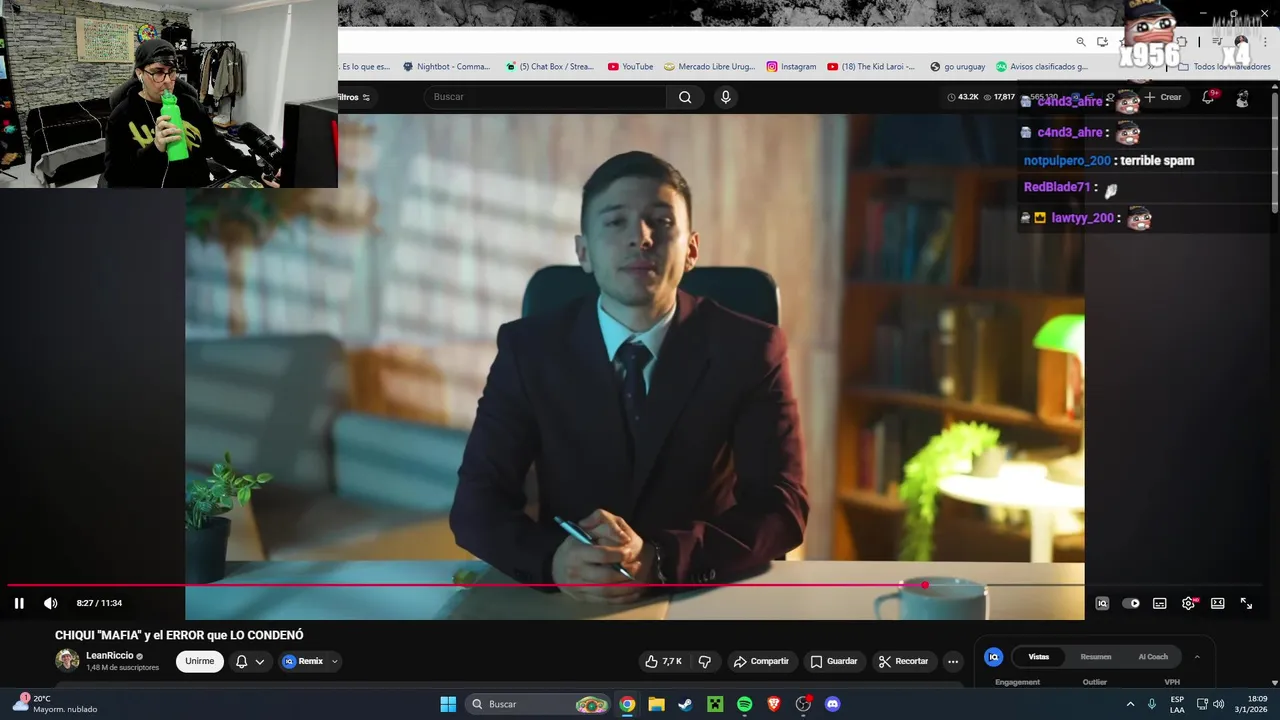Image resolution: width=1280 pixels, height=720 pixels.
Task: Dislike the video
Action: (705, 661)
